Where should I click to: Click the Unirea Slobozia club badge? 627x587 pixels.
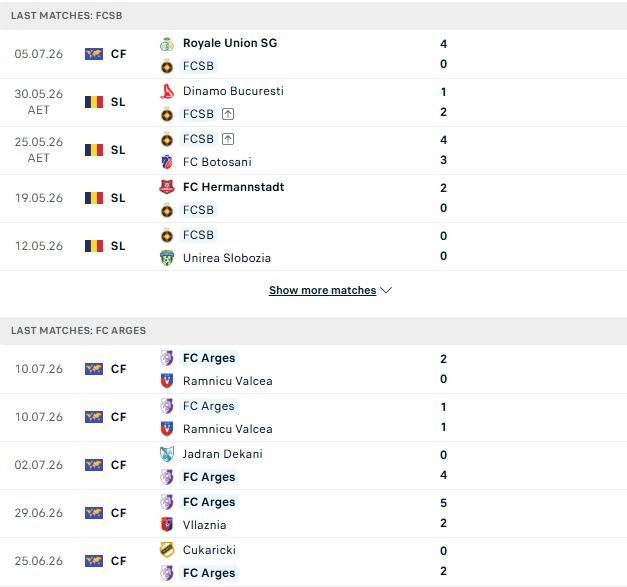[x=167, y=258]
